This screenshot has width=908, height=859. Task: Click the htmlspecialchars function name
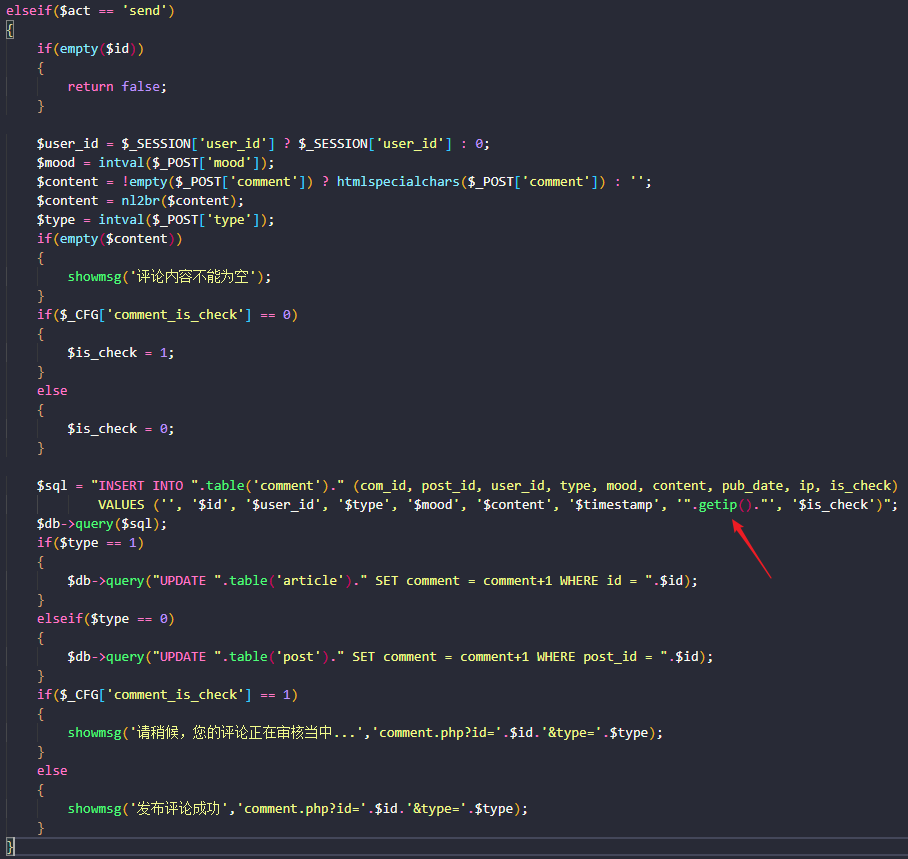[x=398, y=182]
